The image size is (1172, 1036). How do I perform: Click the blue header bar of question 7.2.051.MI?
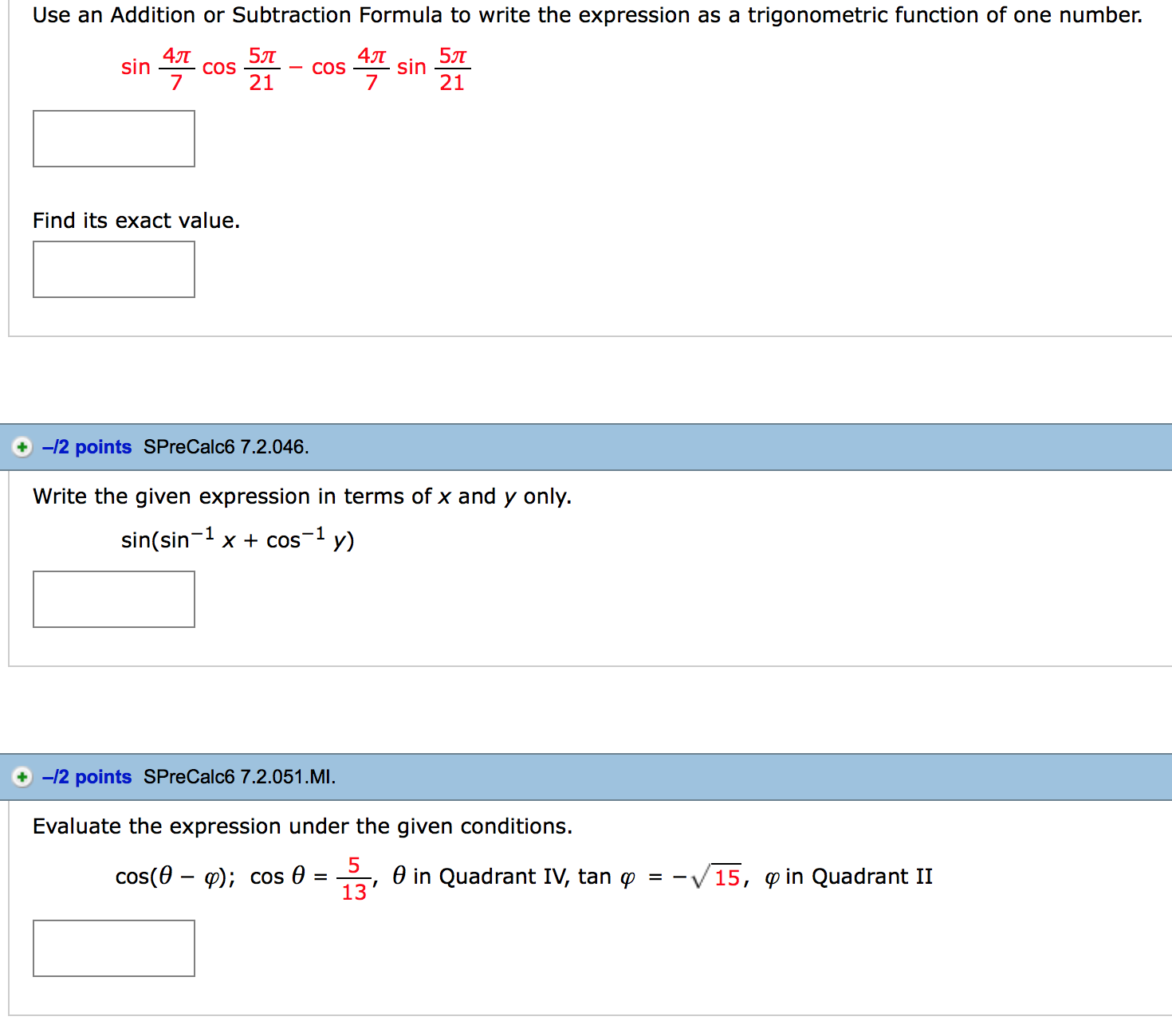(586, 777)
